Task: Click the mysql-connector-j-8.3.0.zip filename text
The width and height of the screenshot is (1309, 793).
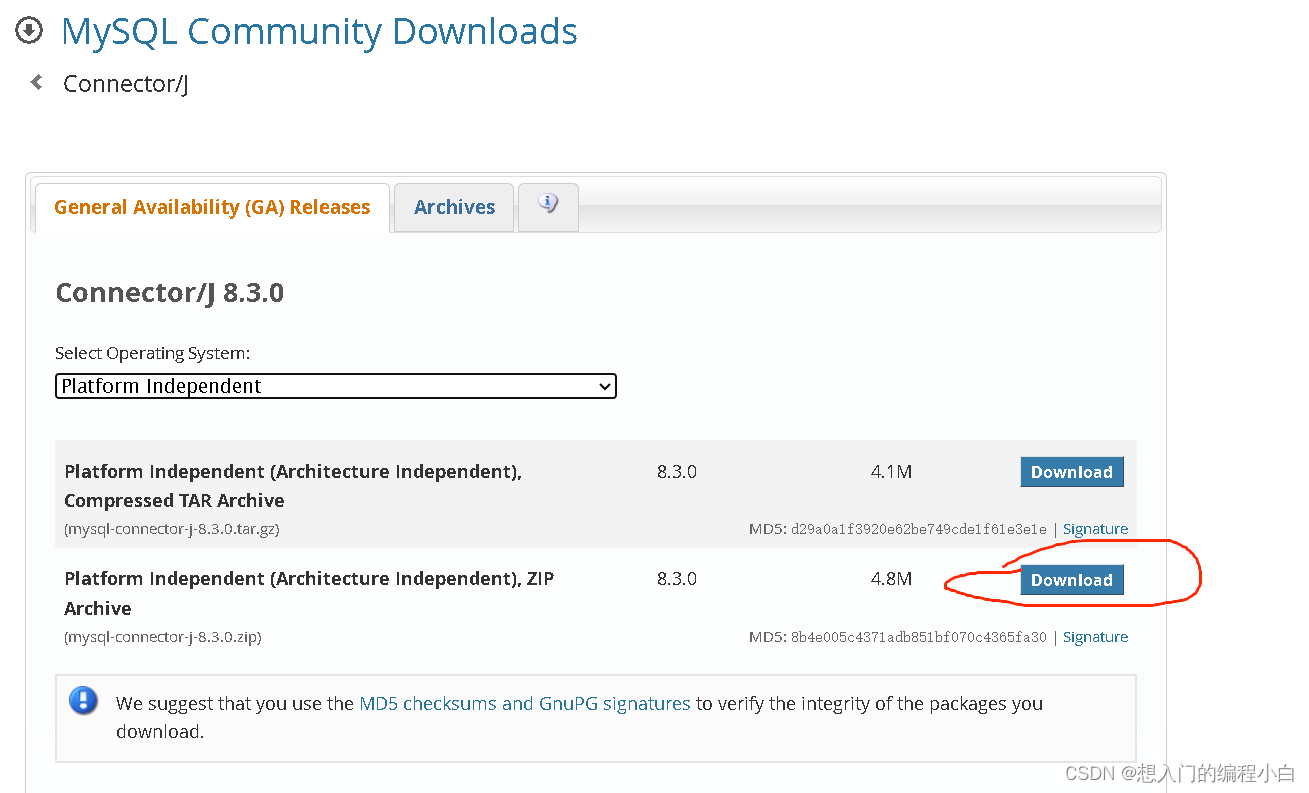Action: 162,637
